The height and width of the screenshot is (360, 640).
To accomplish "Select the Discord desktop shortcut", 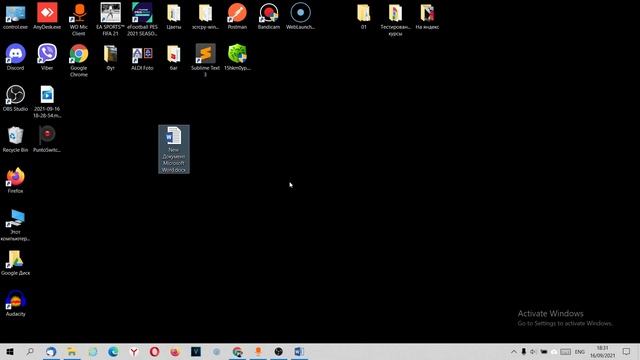I will coord(16,58).
